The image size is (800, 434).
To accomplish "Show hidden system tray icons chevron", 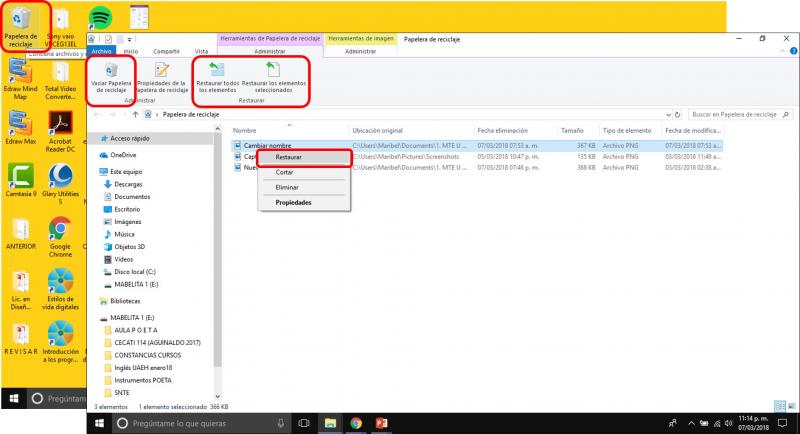I will (x=691, y=423).
